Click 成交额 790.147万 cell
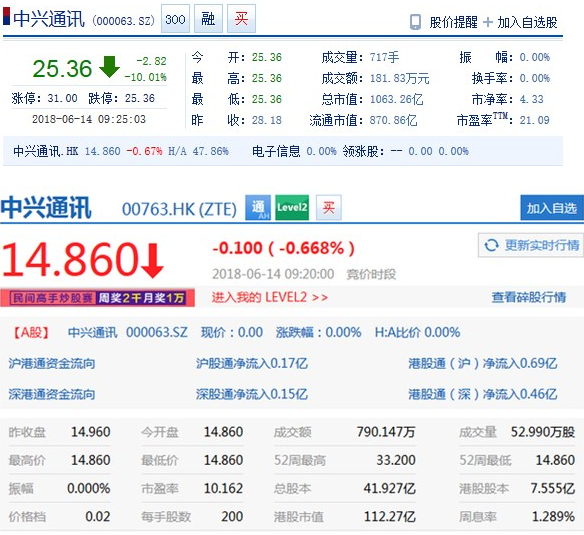 345,432
